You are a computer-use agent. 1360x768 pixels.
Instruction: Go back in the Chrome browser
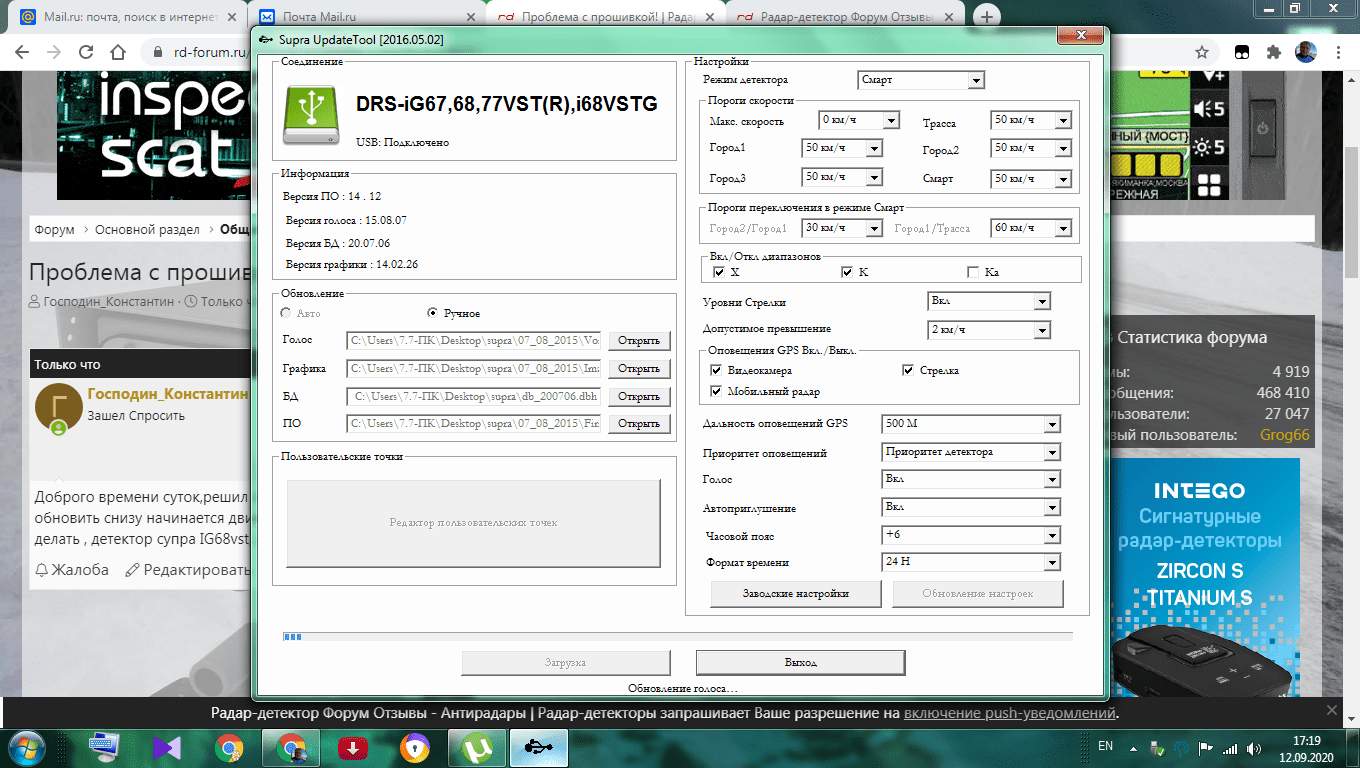pos(24,52)
